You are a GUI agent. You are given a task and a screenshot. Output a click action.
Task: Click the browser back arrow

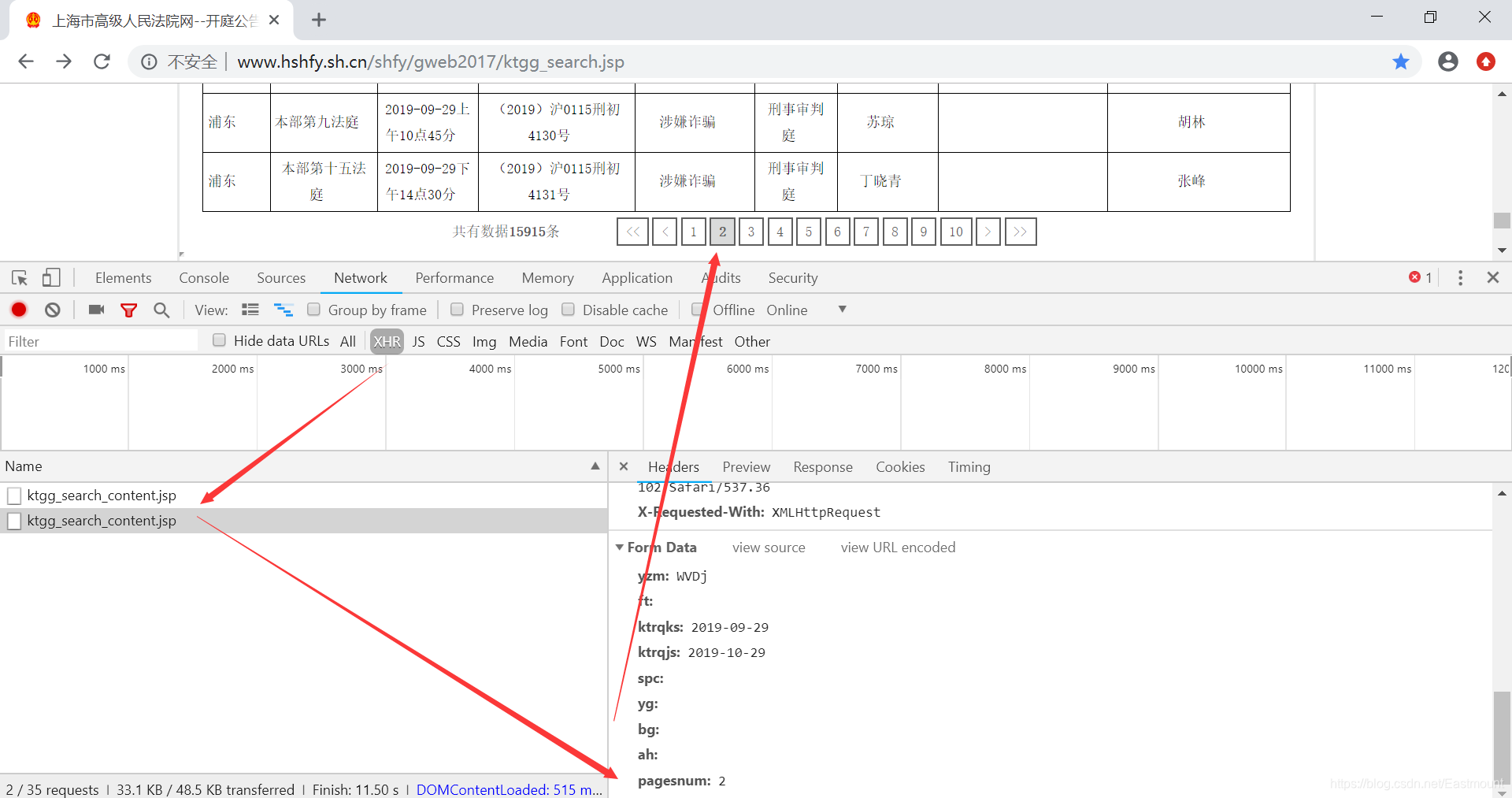(x=26, y=61)
